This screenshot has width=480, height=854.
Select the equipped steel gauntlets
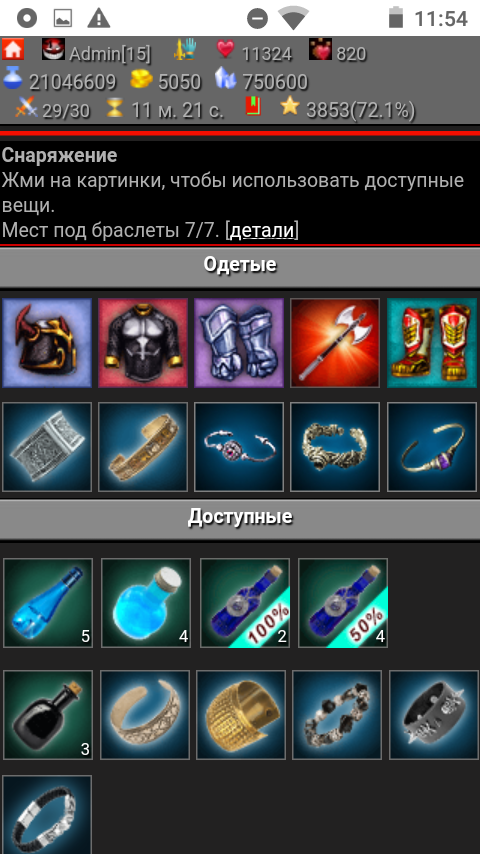(239, 343)
